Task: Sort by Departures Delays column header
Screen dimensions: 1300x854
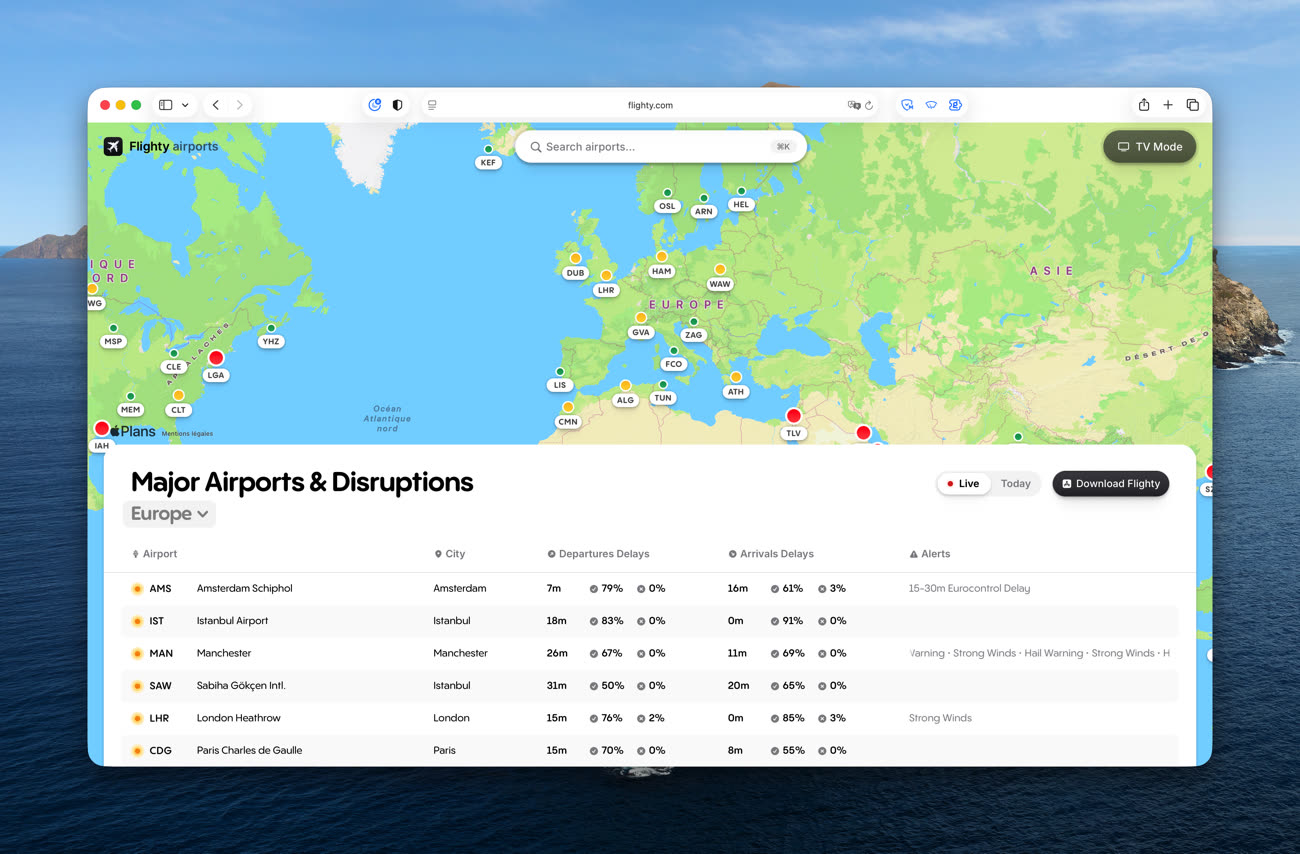Action: click(603, 554)
